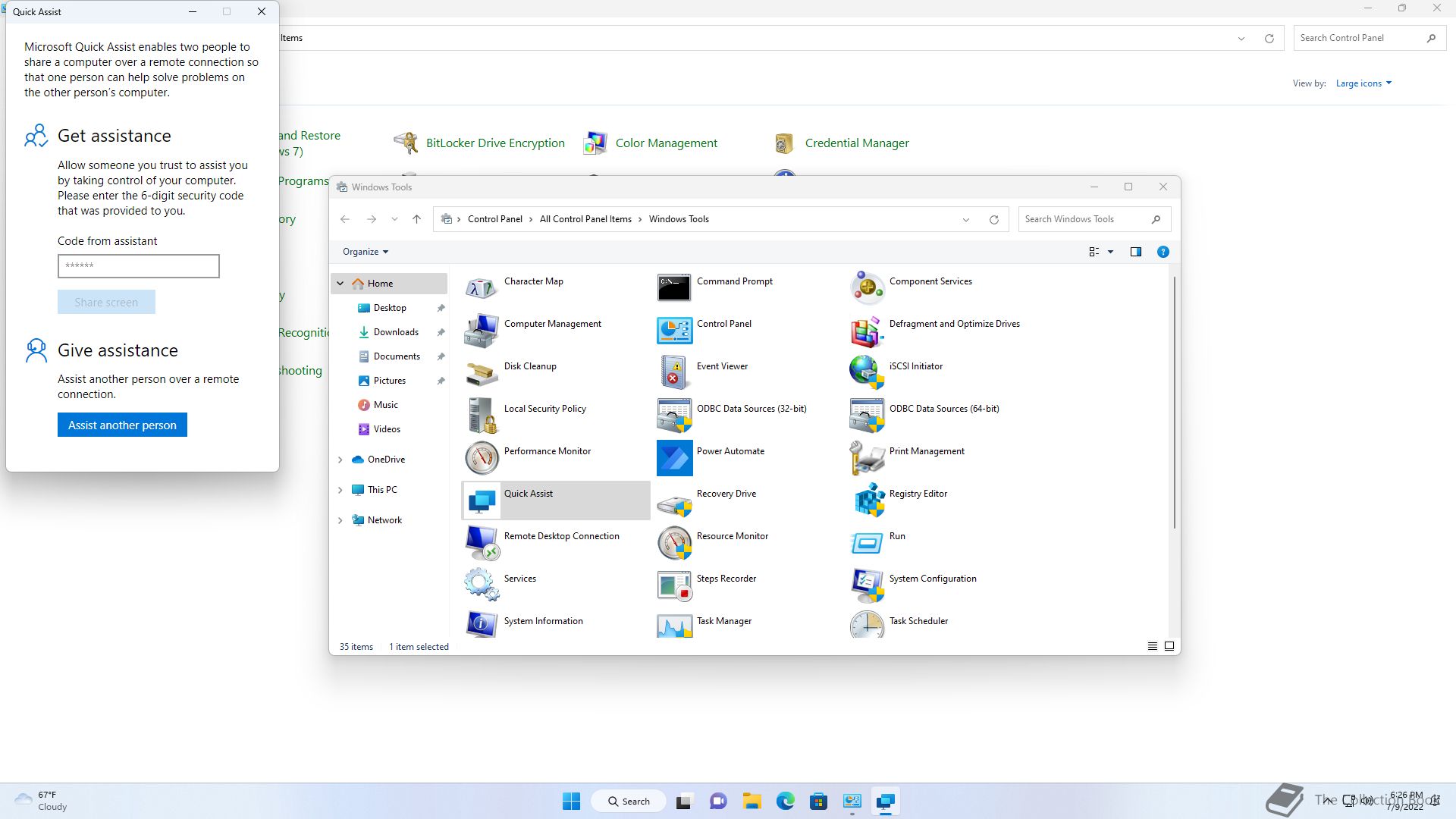Open the Organize dropdown menu
Screen dimensions: 1456x819
[x=366, y=252]
